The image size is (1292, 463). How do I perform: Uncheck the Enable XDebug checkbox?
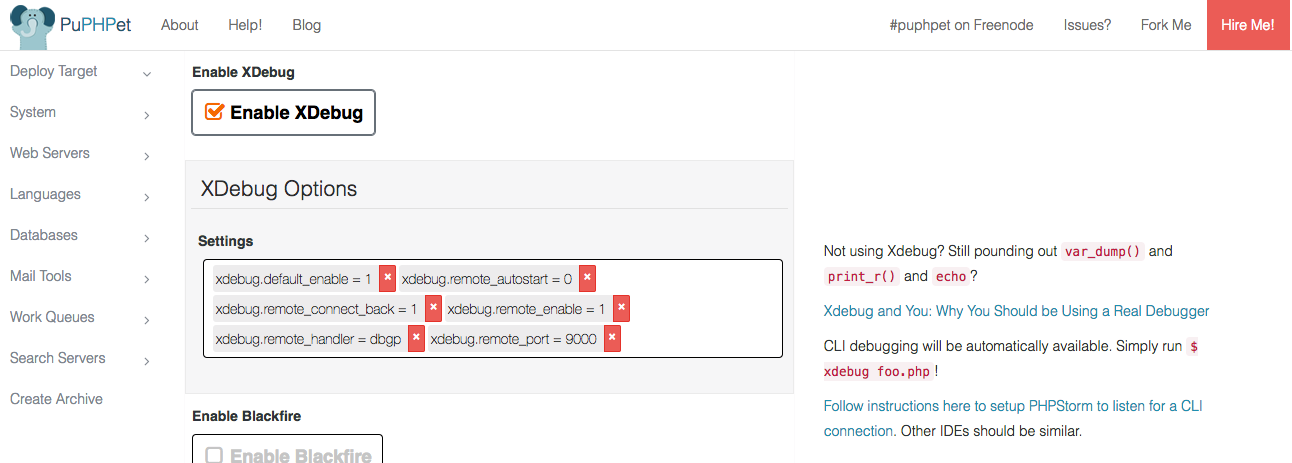pos(214,112)
